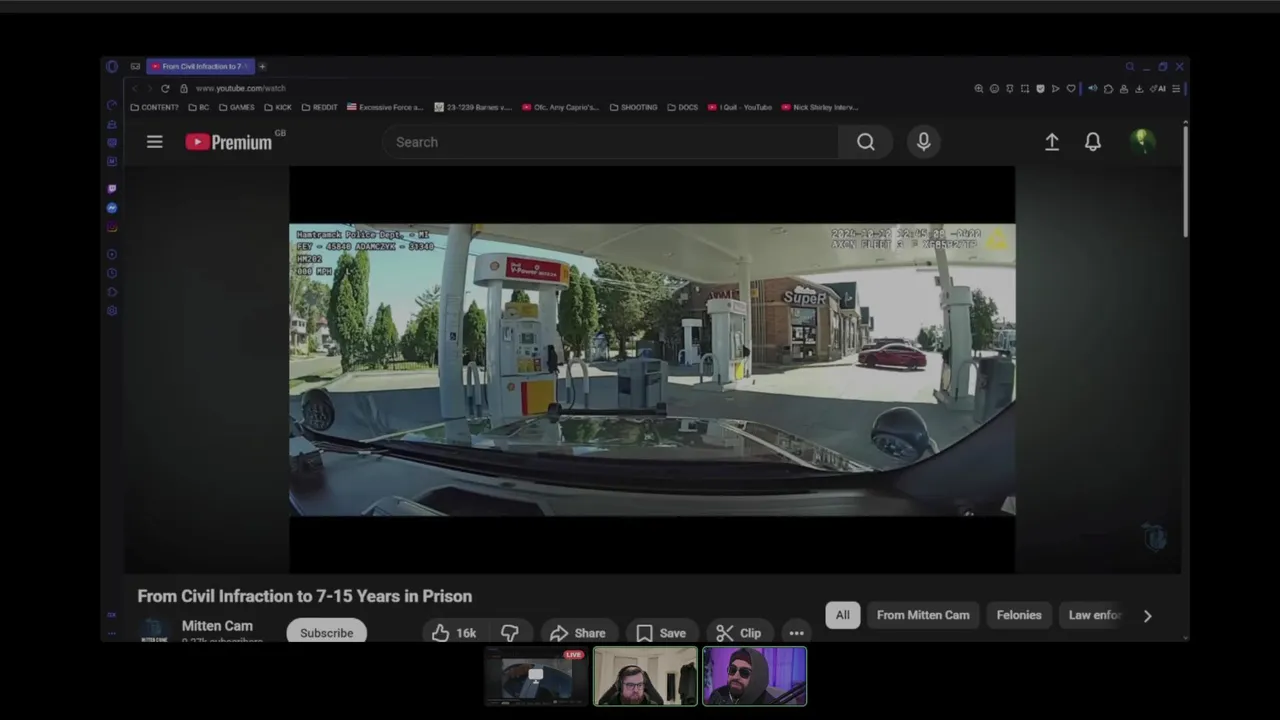Open the more actions ellipsis menu
The image size is (1280, 720).
[x=796, y=633]
